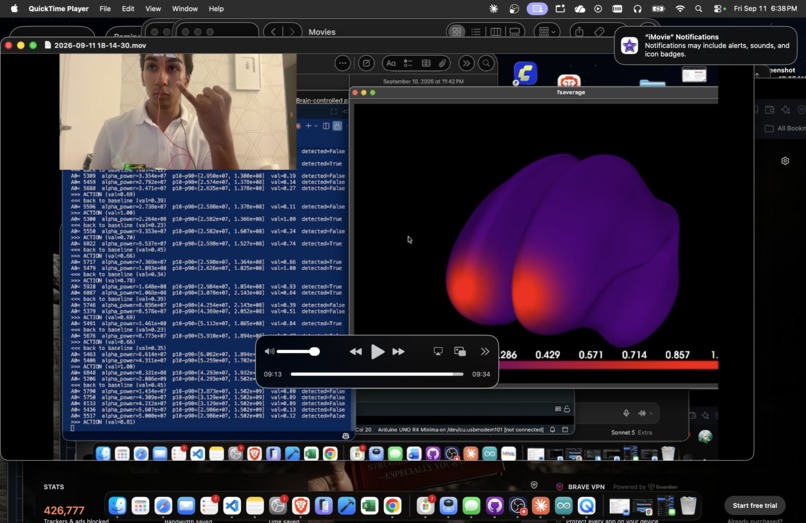The width and height of the screenshot is (806, 523).
Task: Open Notes from the Dock
Action: tap(255, 506)
